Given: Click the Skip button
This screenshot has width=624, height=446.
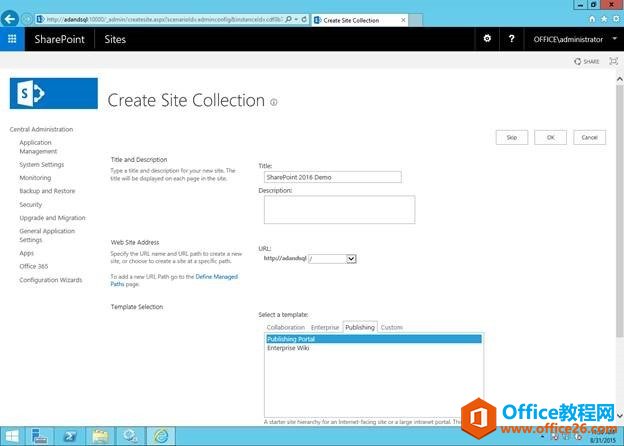Looking at the screenshot, I should (x=512, y=137).
